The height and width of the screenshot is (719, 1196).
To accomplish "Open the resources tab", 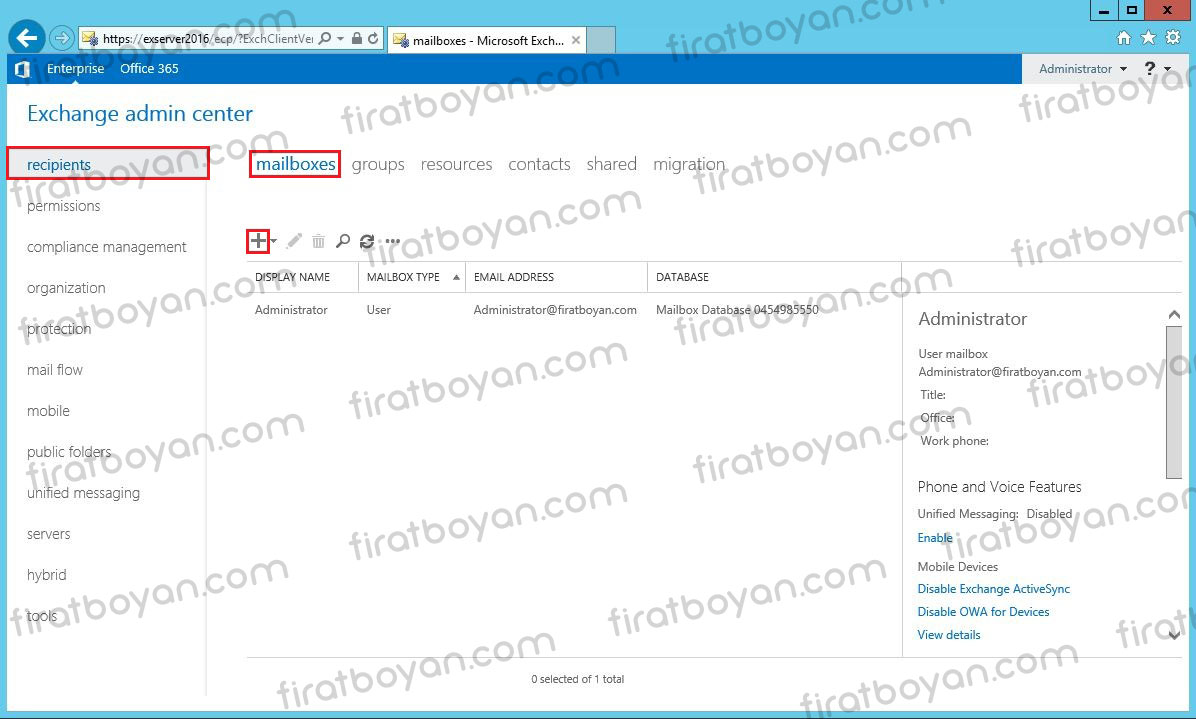I will point(456,164).
